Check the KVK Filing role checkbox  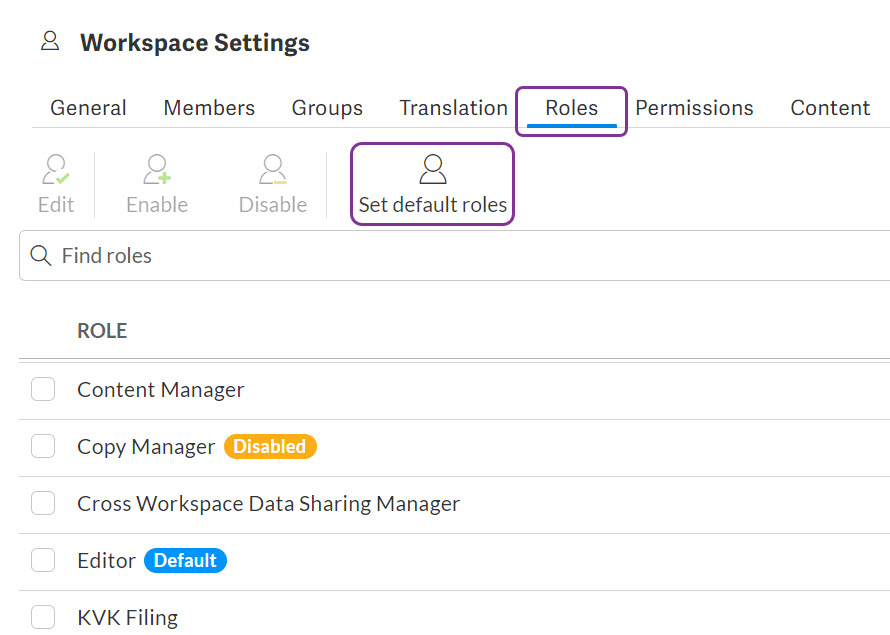43,617
